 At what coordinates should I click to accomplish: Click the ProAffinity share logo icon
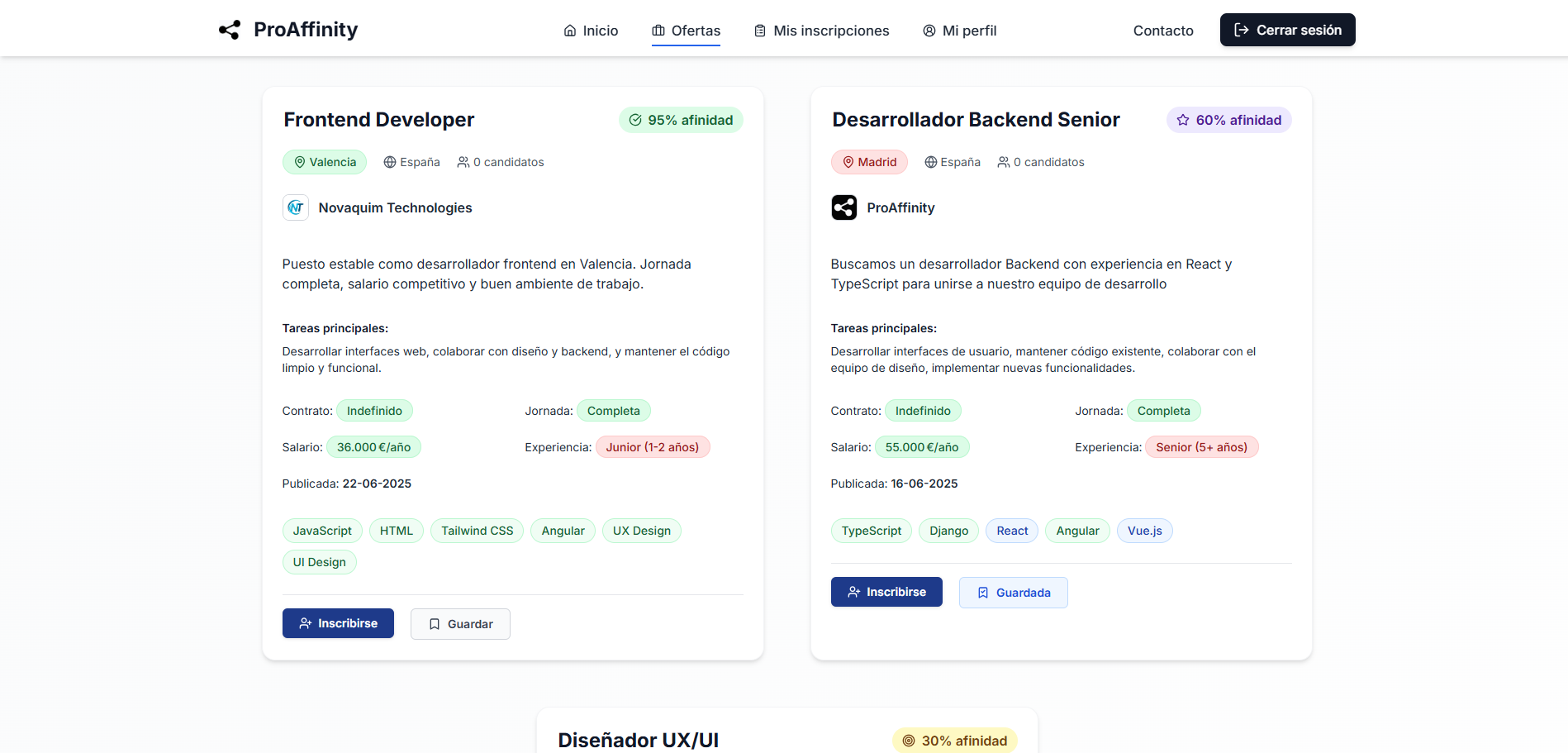[x=230, y=30]
